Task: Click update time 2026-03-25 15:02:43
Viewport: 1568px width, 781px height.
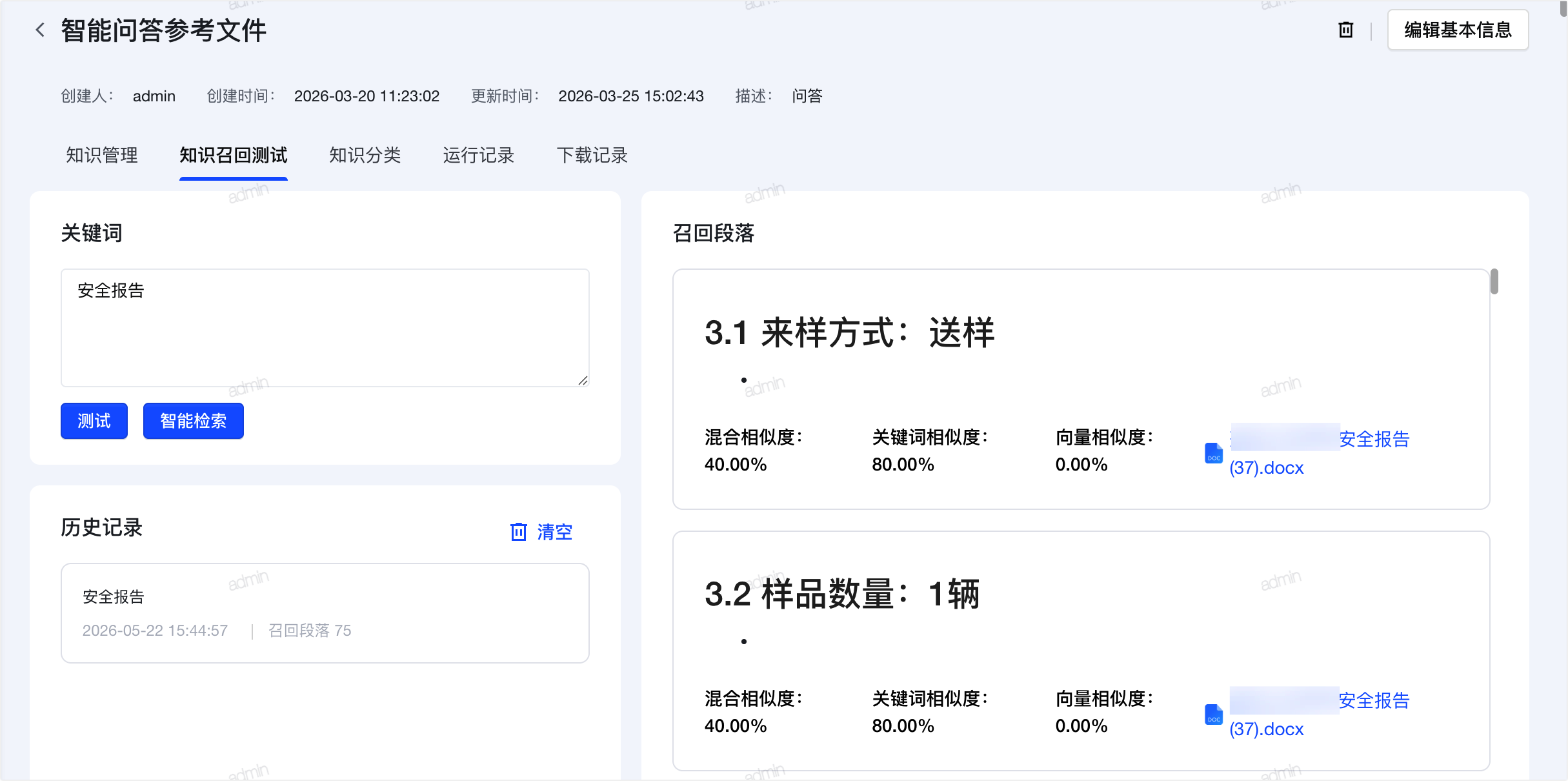Action: [x=631, y=96]
